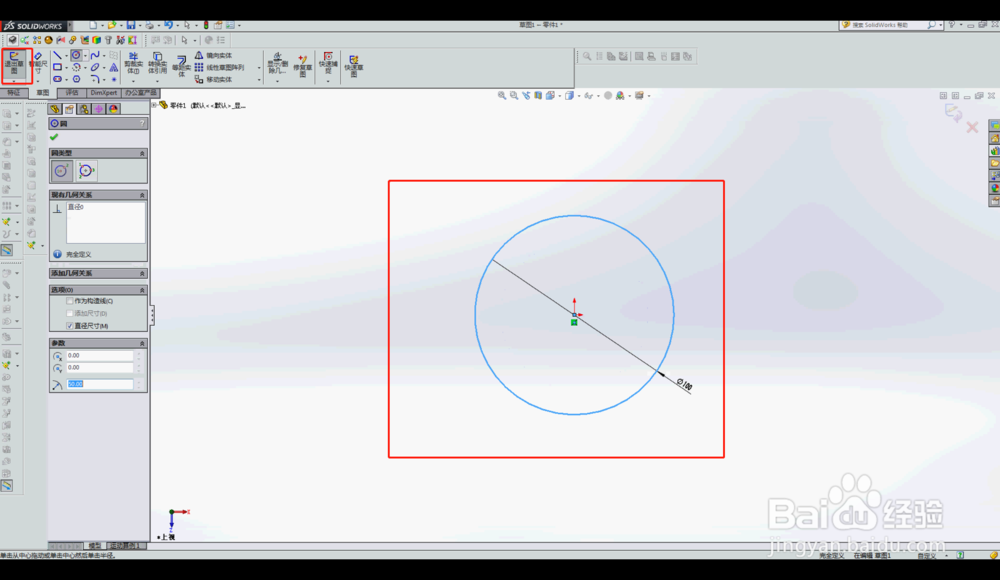Collapse the 选项 (Options) section
1000x580 pixels.
(142, 290)
